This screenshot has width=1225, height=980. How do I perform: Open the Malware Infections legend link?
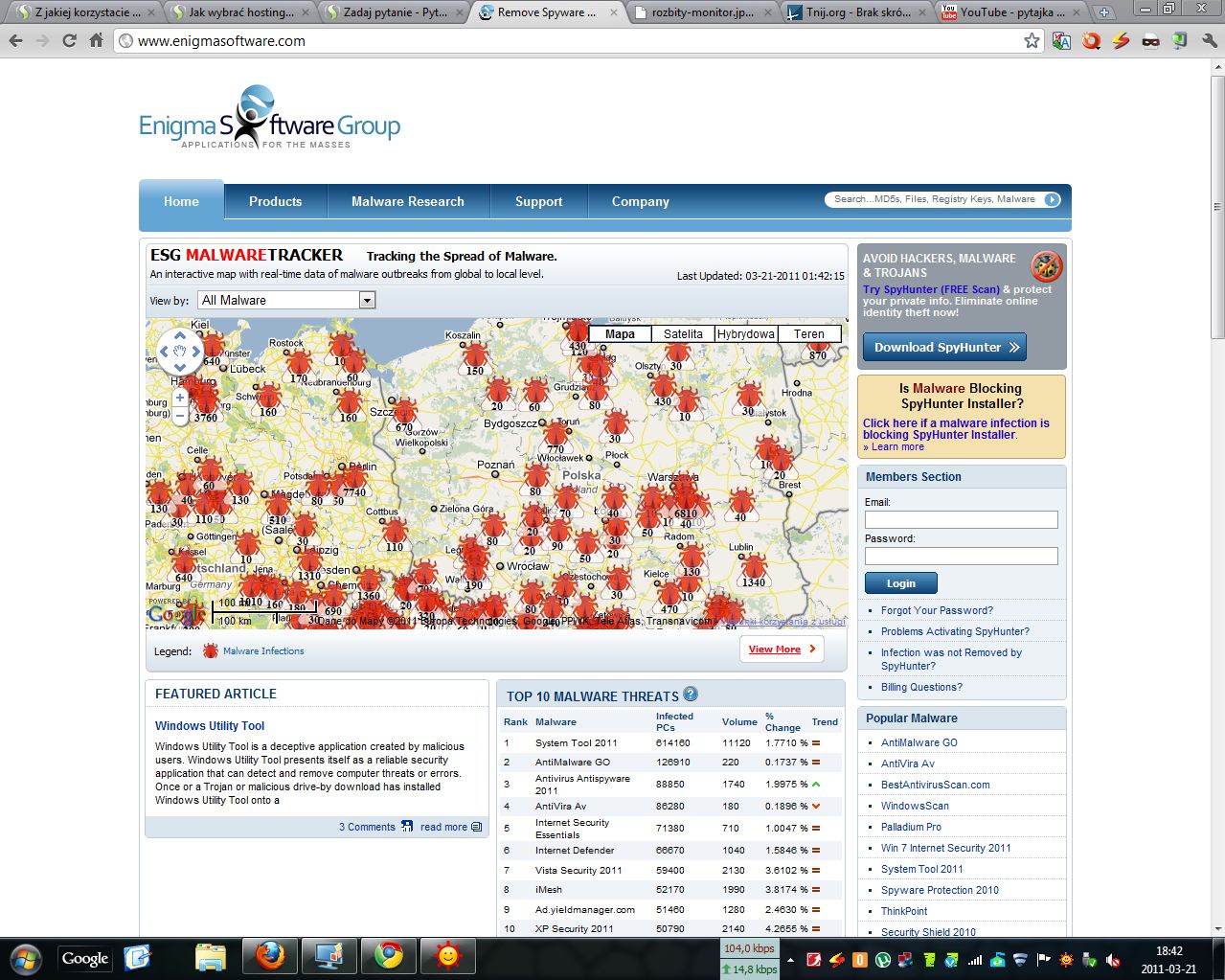tap(263, 650)
